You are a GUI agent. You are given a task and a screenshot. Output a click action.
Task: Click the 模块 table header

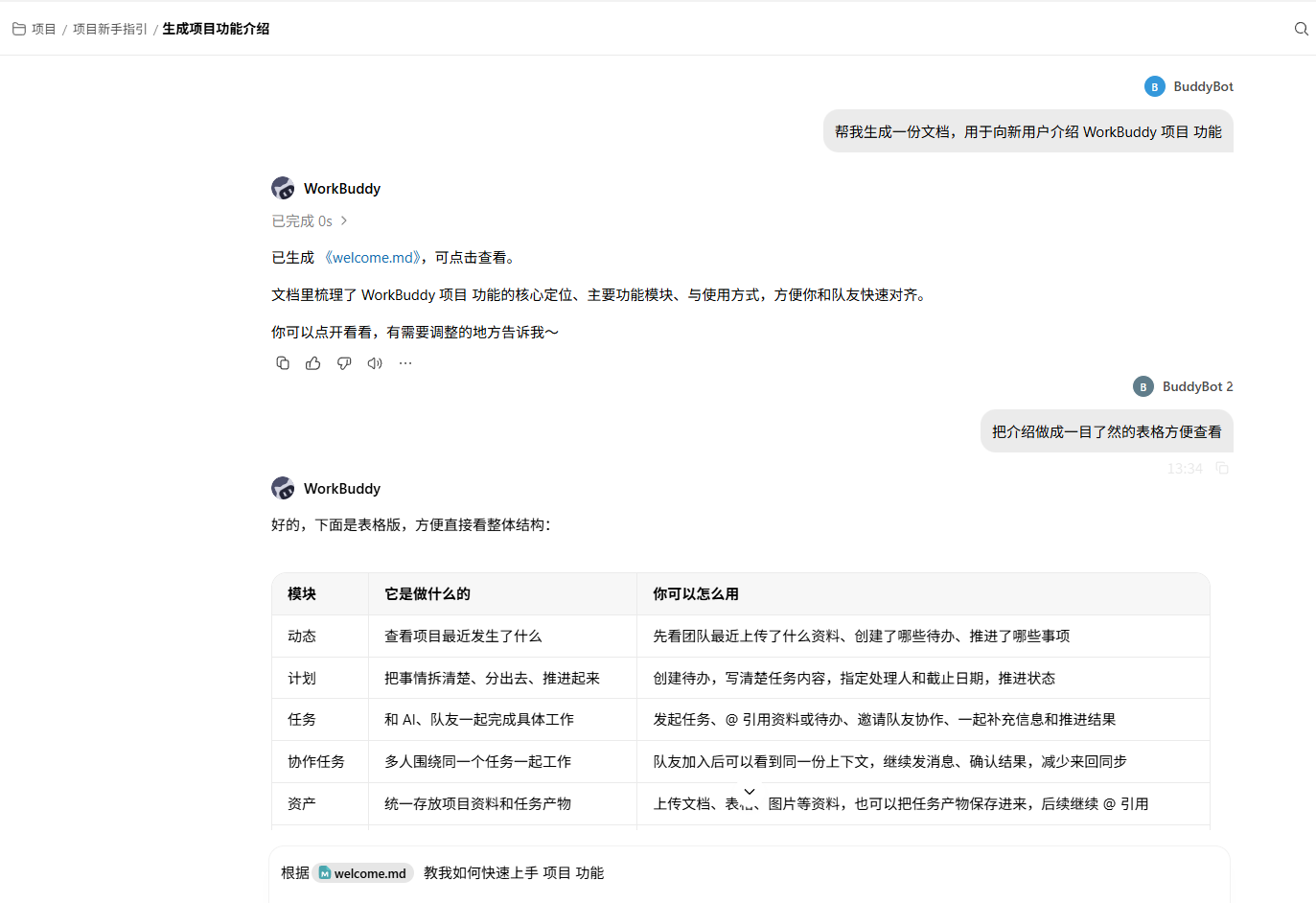pyautogui.click(x=320, y=594)
